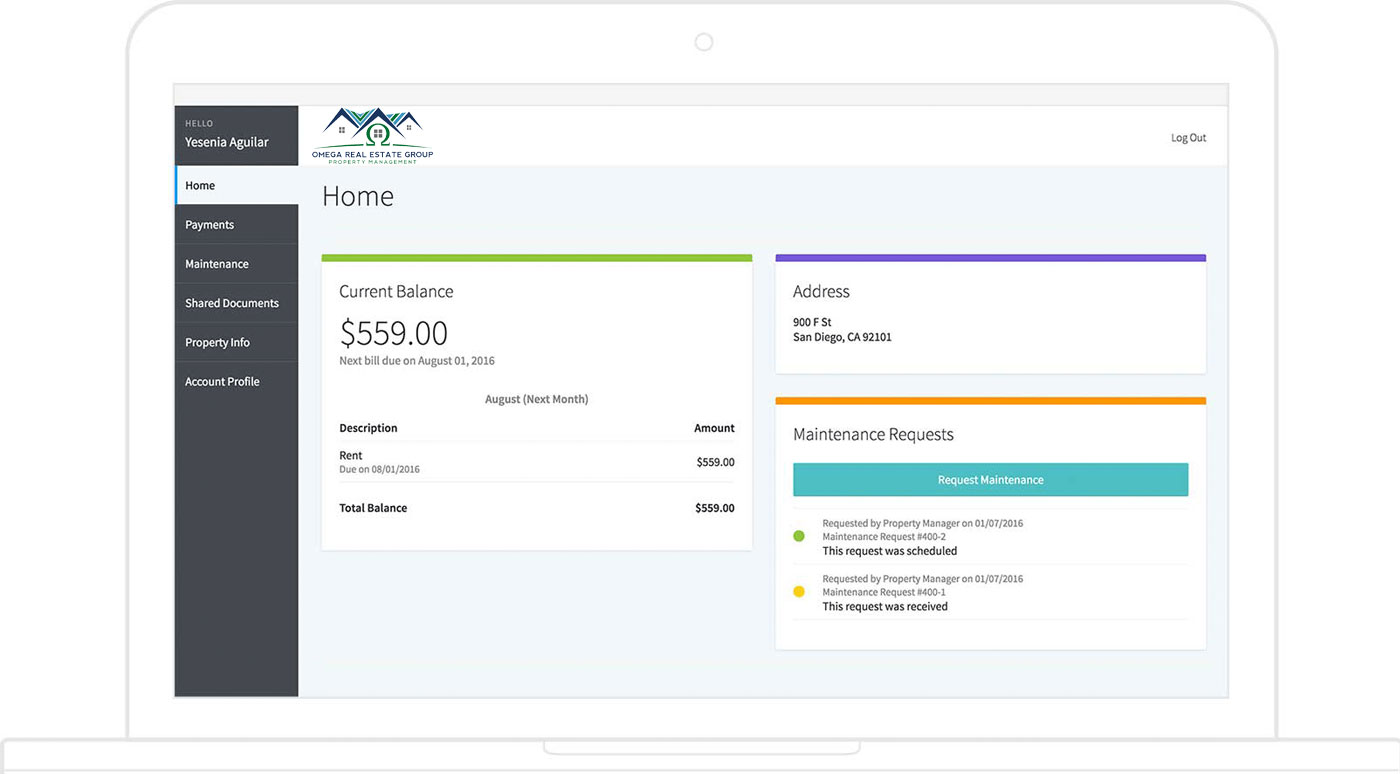Click the Current Balance card title

click(396, 292)
